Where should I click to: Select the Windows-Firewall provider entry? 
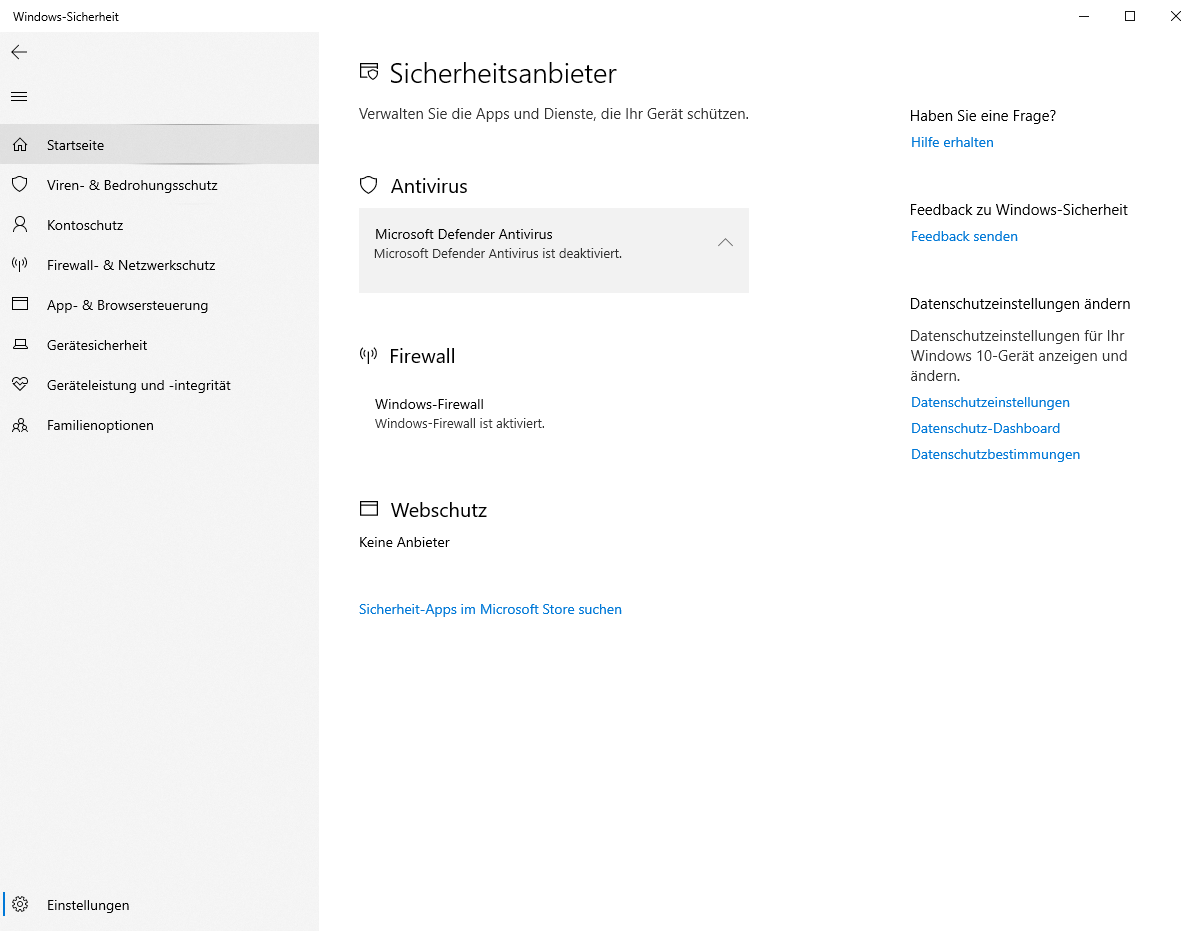coord(554,413)
